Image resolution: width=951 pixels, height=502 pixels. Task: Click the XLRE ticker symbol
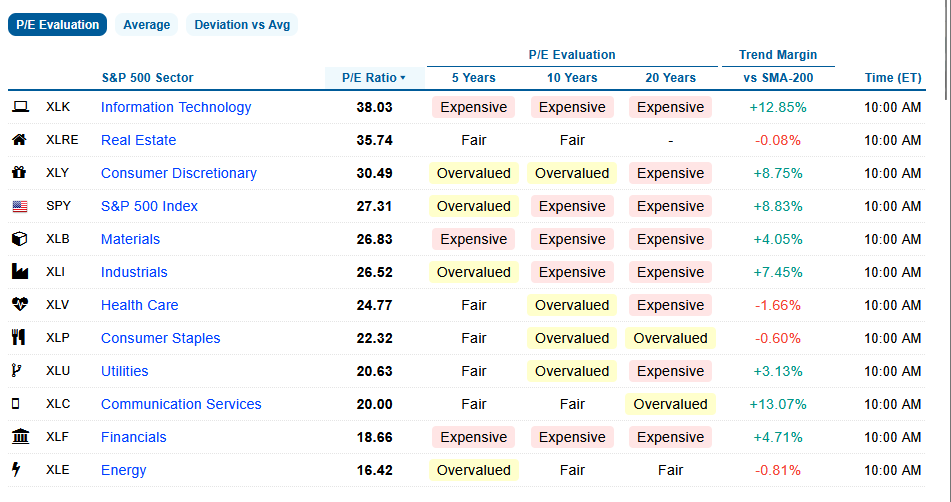(x=62, y=139)
